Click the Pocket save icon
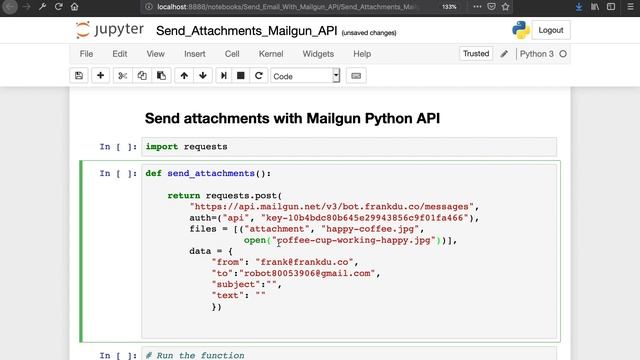The height and width of the screenshot is (360, 640). coord(491,7)
